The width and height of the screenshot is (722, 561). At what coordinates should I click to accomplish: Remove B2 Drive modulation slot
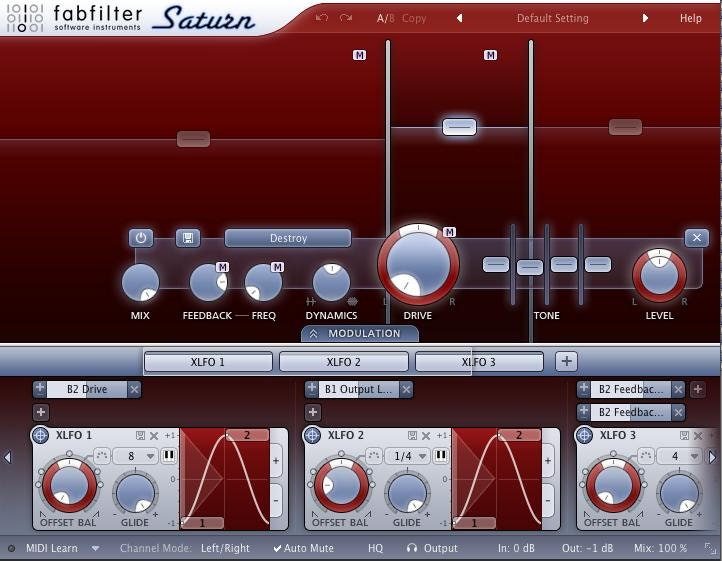[134, 390]
